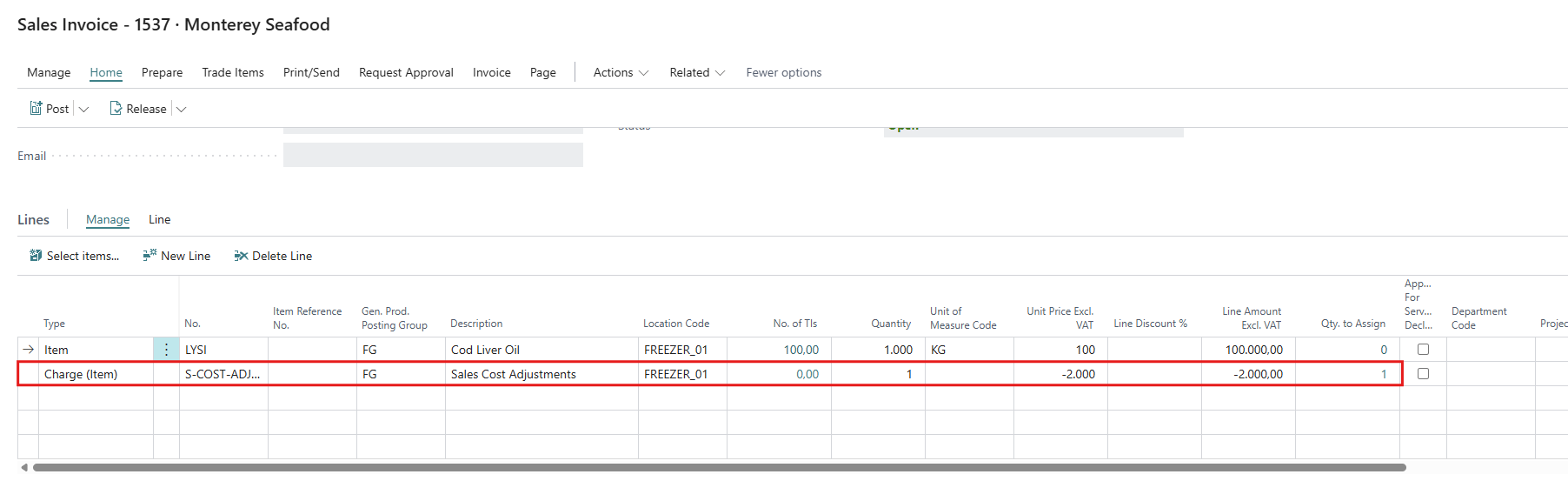
Task: Click the Line Discount % column header
Action: pyautogui.click(x=1151, y=324)
